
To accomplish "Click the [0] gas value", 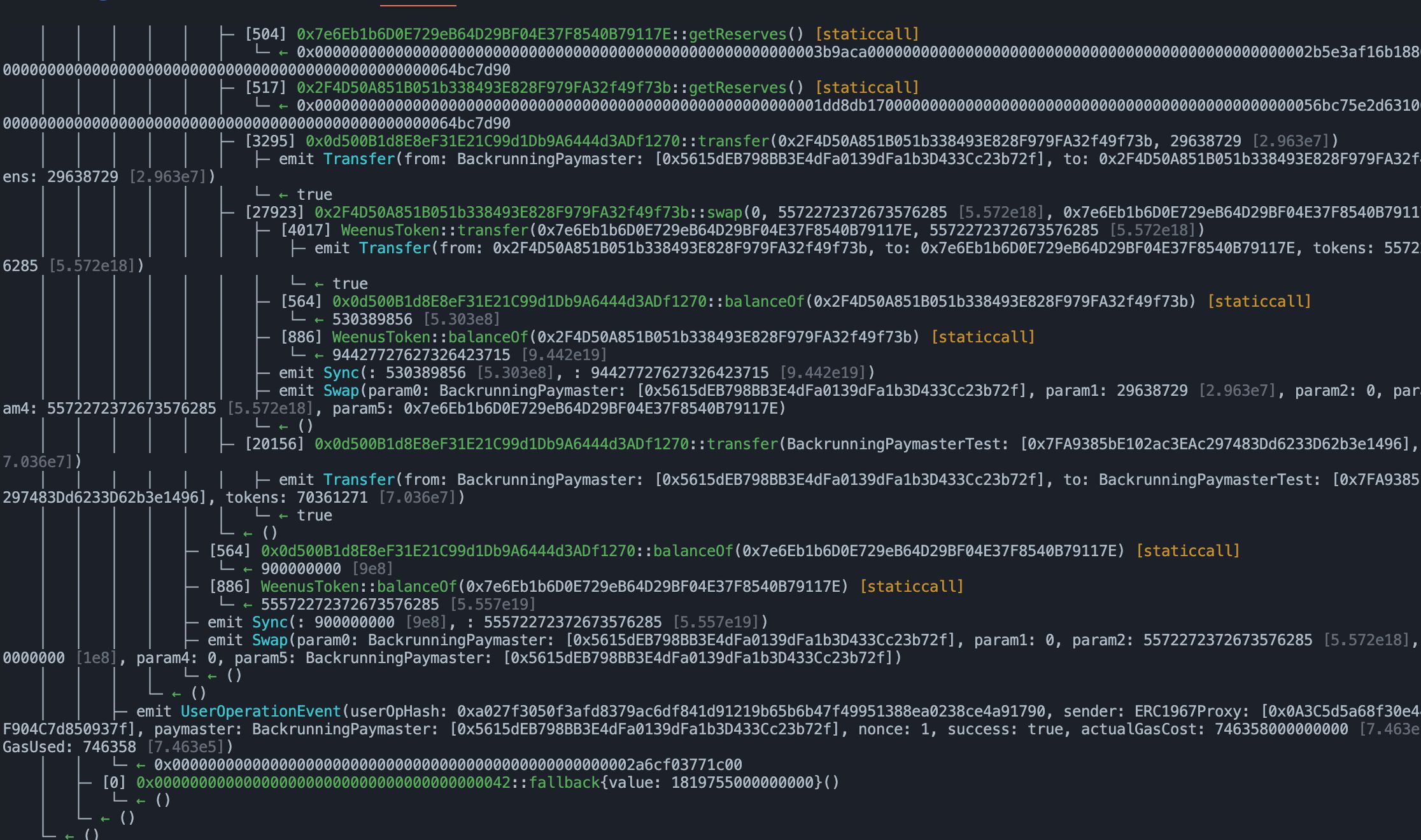I will 115,782.
